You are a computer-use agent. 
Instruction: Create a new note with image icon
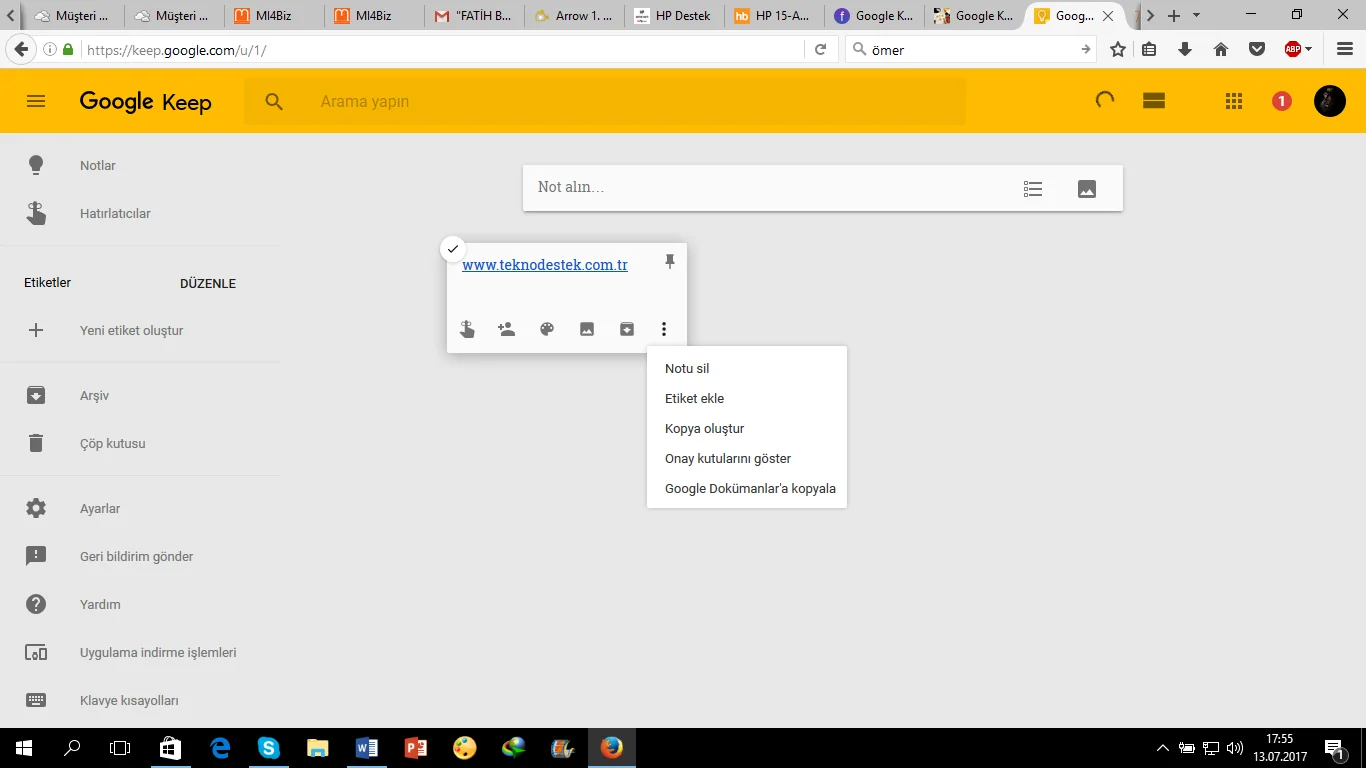point(1087,189)
